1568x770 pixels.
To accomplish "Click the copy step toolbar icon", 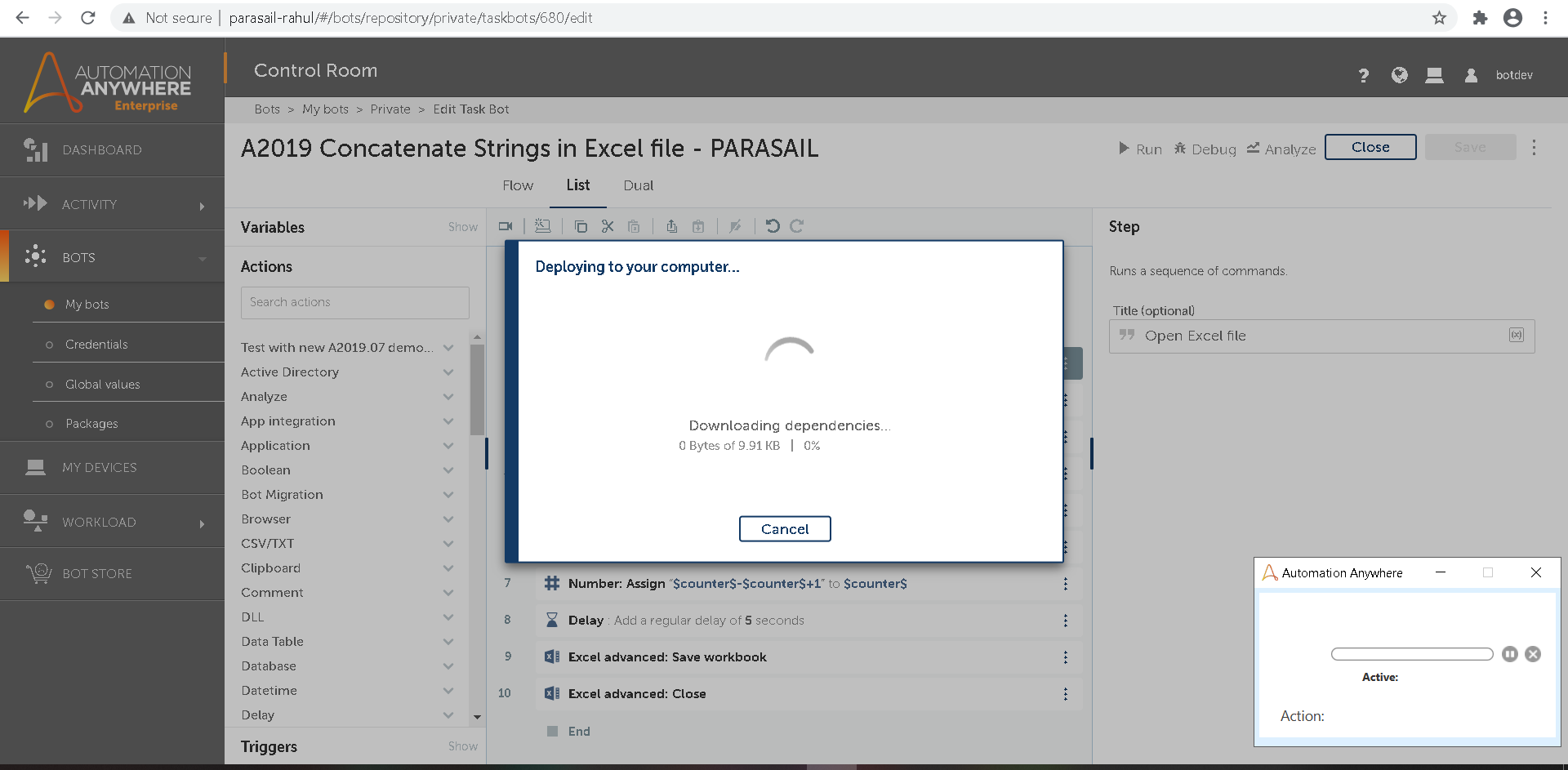I will click(x=581, y=226).
